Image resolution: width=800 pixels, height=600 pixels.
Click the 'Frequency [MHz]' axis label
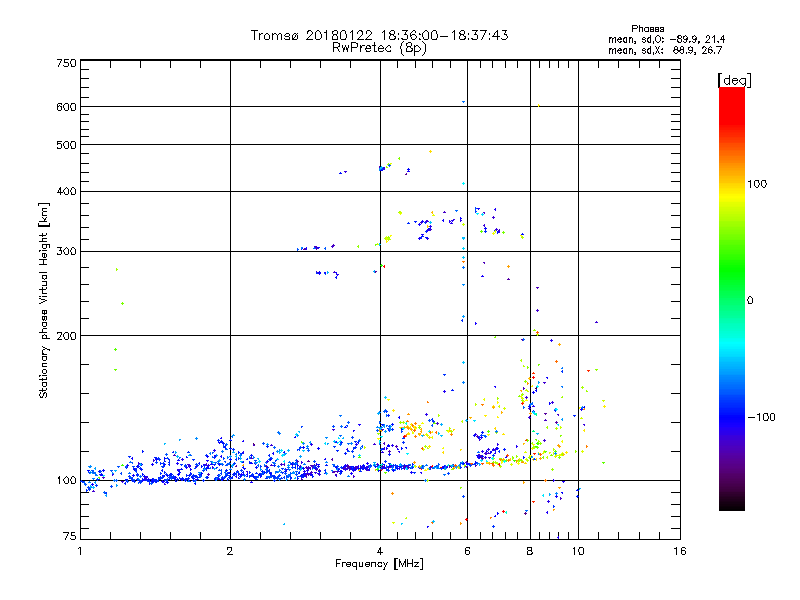coord(379,564)
